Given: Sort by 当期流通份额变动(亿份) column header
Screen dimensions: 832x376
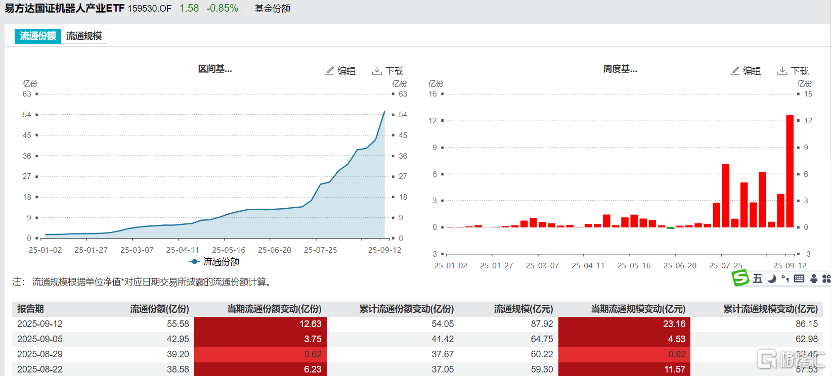Looking at the screenshot, I should click(274, 309).
